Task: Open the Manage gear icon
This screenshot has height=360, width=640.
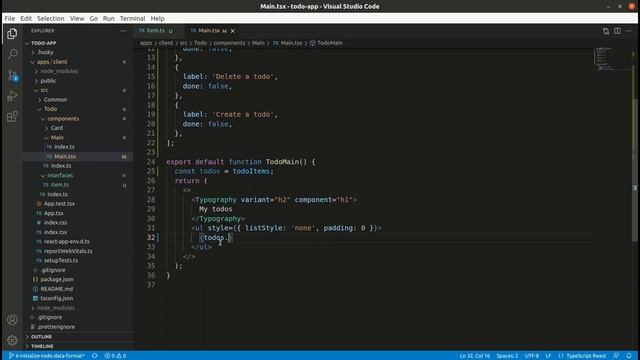Action: [12, 340]
